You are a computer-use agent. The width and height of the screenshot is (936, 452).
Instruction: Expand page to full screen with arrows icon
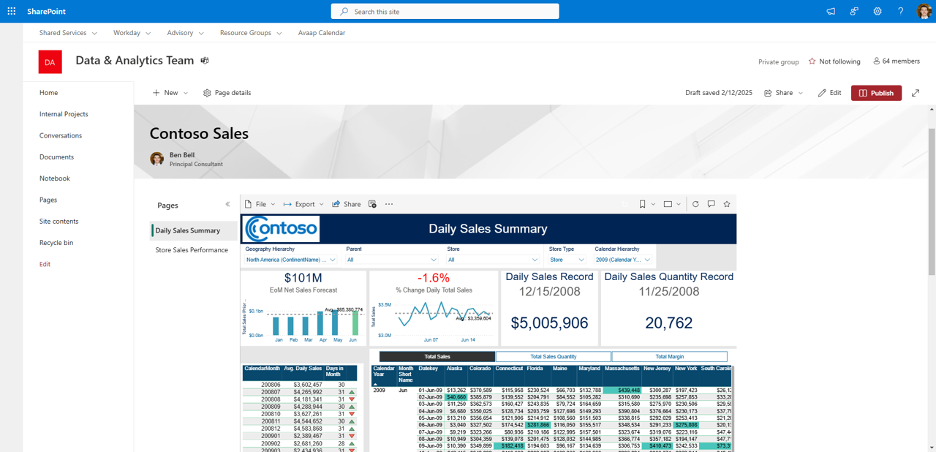click(x=916, y=93)
